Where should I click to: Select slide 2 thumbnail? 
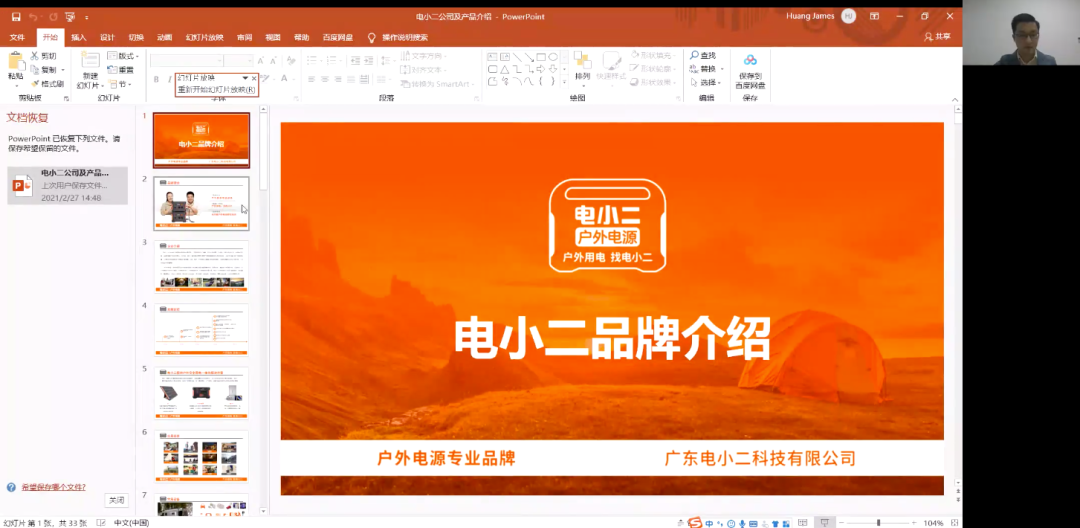(x=201, y=204)
